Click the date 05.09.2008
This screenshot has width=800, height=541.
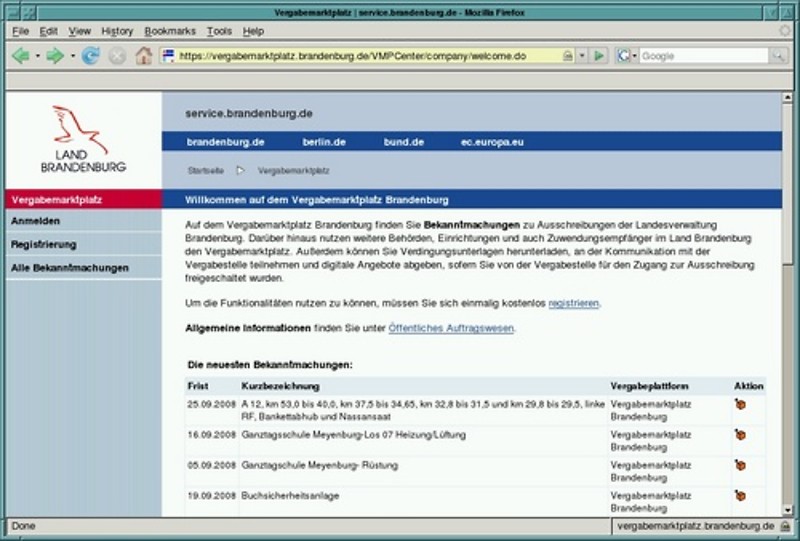pyautogui.click(x=211, y=465)
